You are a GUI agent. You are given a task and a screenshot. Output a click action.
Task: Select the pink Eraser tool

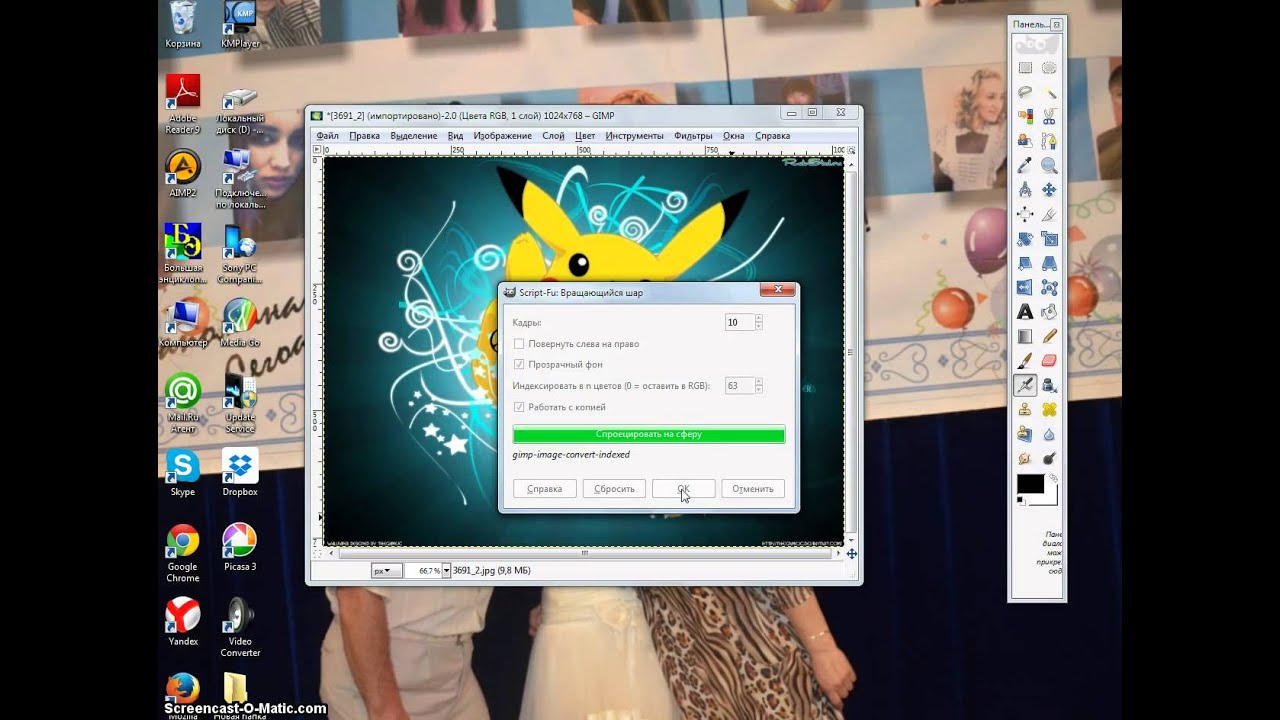pos(1049,360)
